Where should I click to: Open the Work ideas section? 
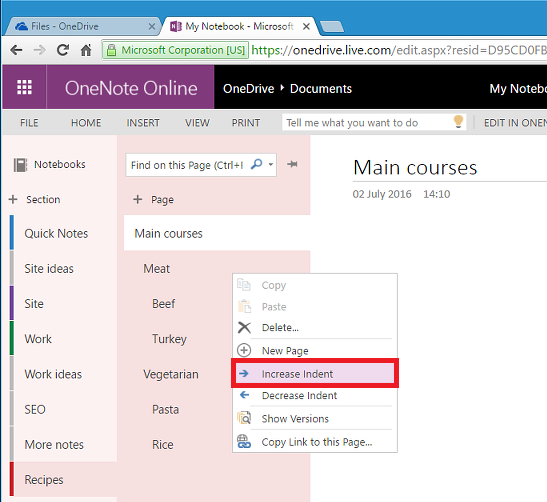[x=63, y=374]
